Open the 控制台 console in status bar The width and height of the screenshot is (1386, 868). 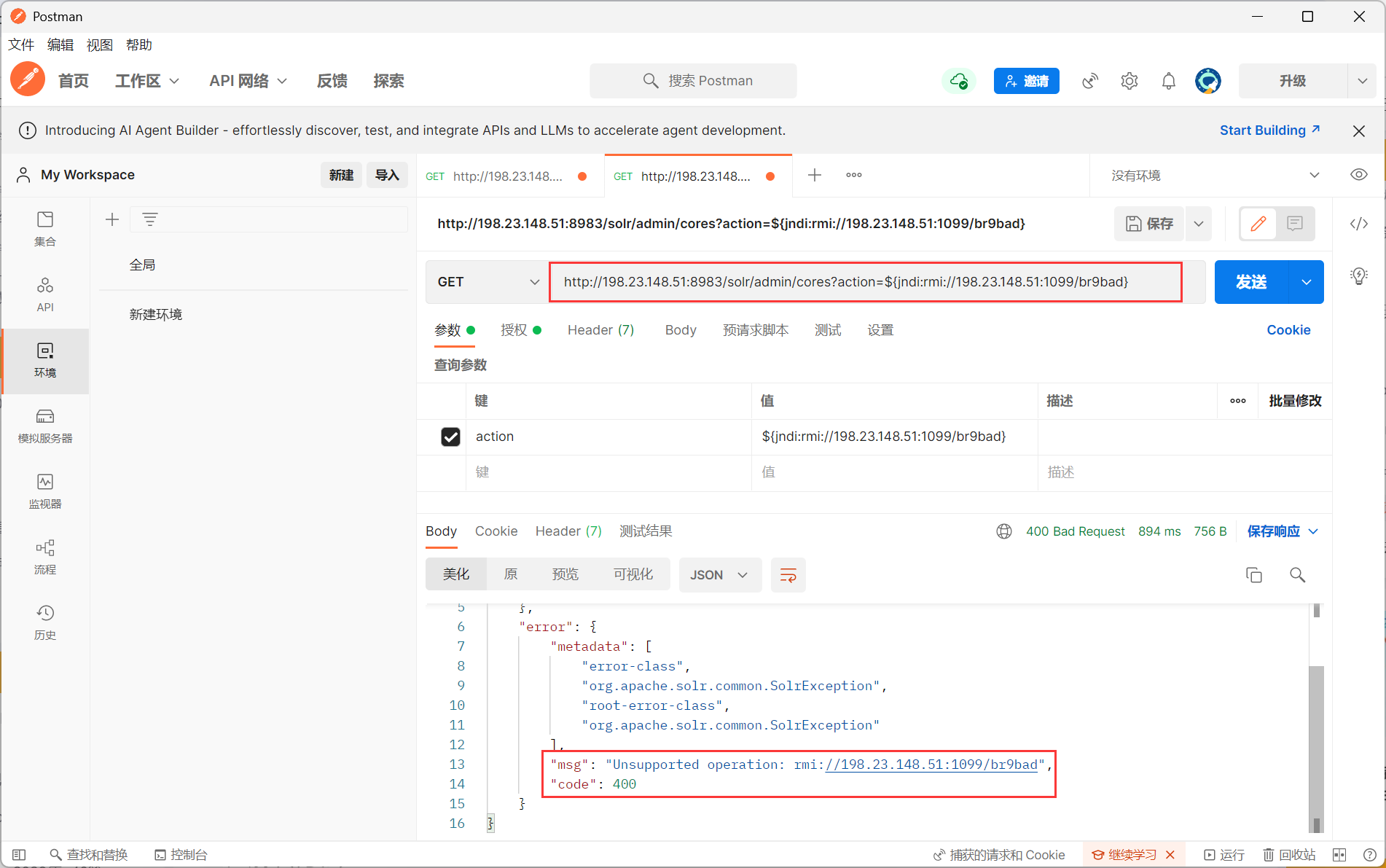181,855
